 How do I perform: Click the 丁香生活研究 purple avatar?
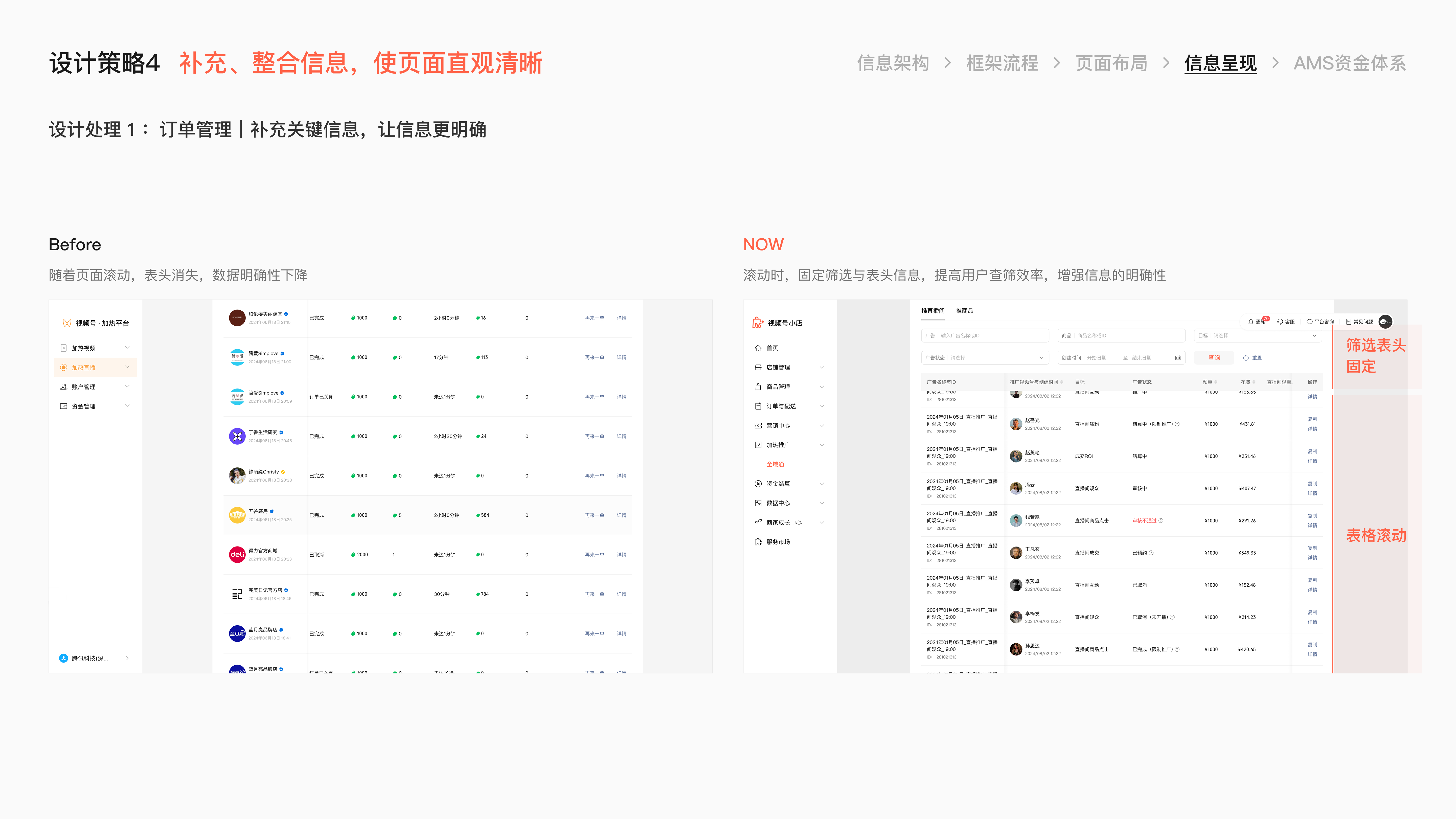[237, 436]
